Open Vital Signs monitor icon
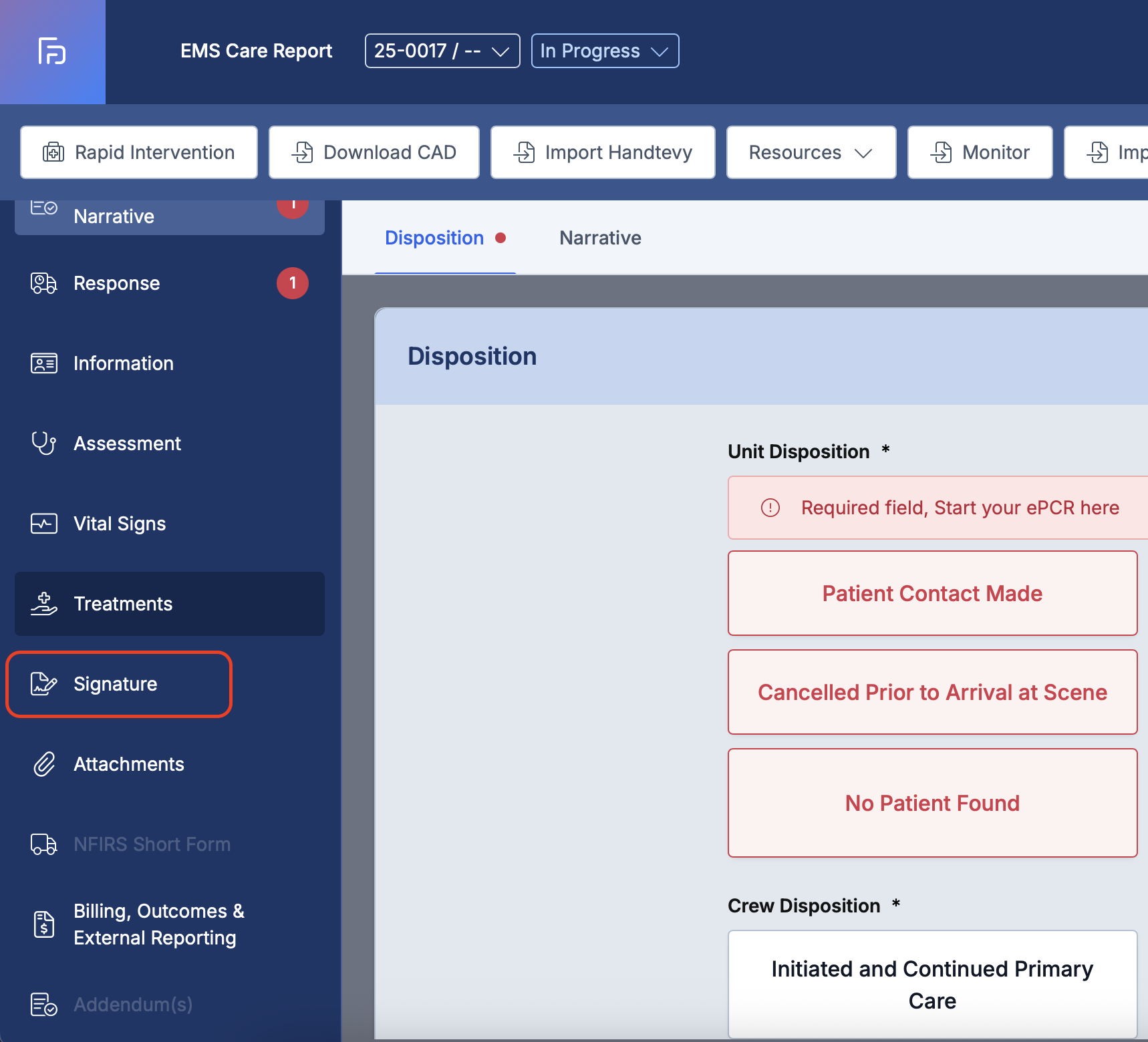The width and height of the screenshot is (1148, 1042). click(44, 524)
